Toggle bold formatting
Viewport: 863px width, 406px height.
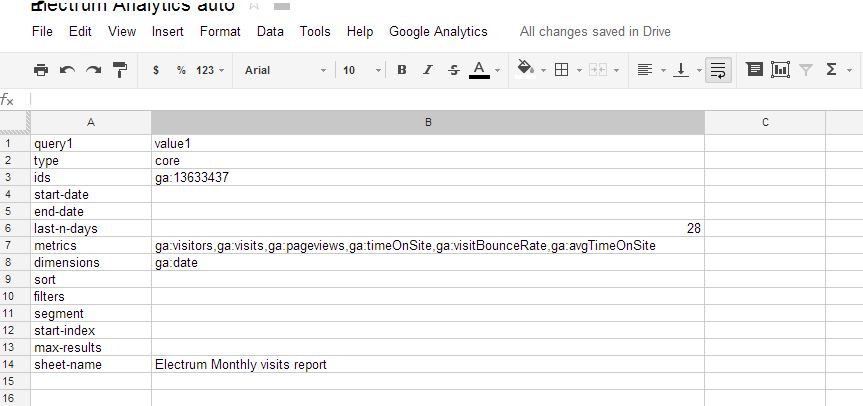click(402, 70)
